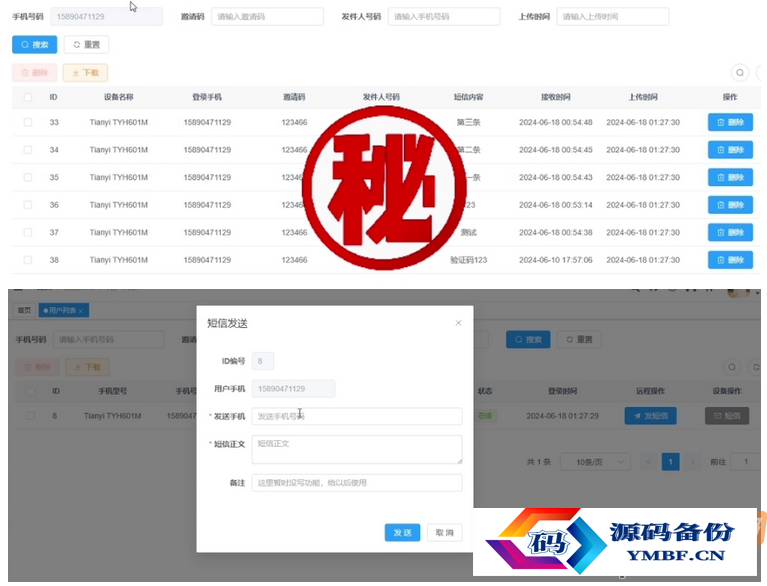Focus the 邀请码 input field

[267, 17]
